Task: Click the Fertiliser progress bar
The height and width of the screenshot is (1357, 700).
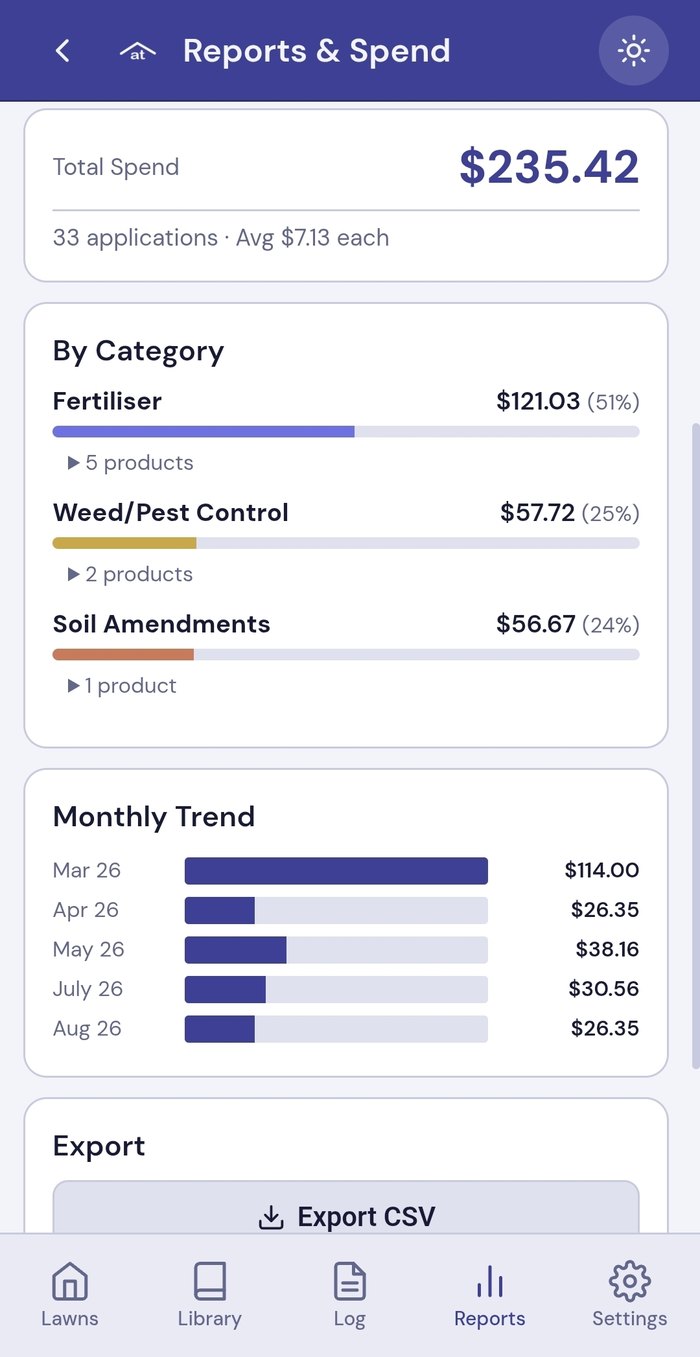Action: [346, 432]
